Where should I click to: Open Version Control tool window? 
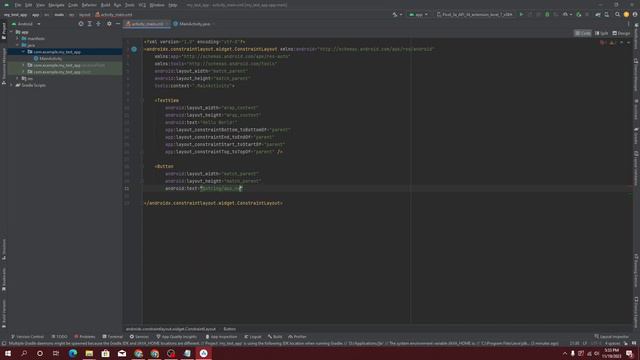[27, 337]
